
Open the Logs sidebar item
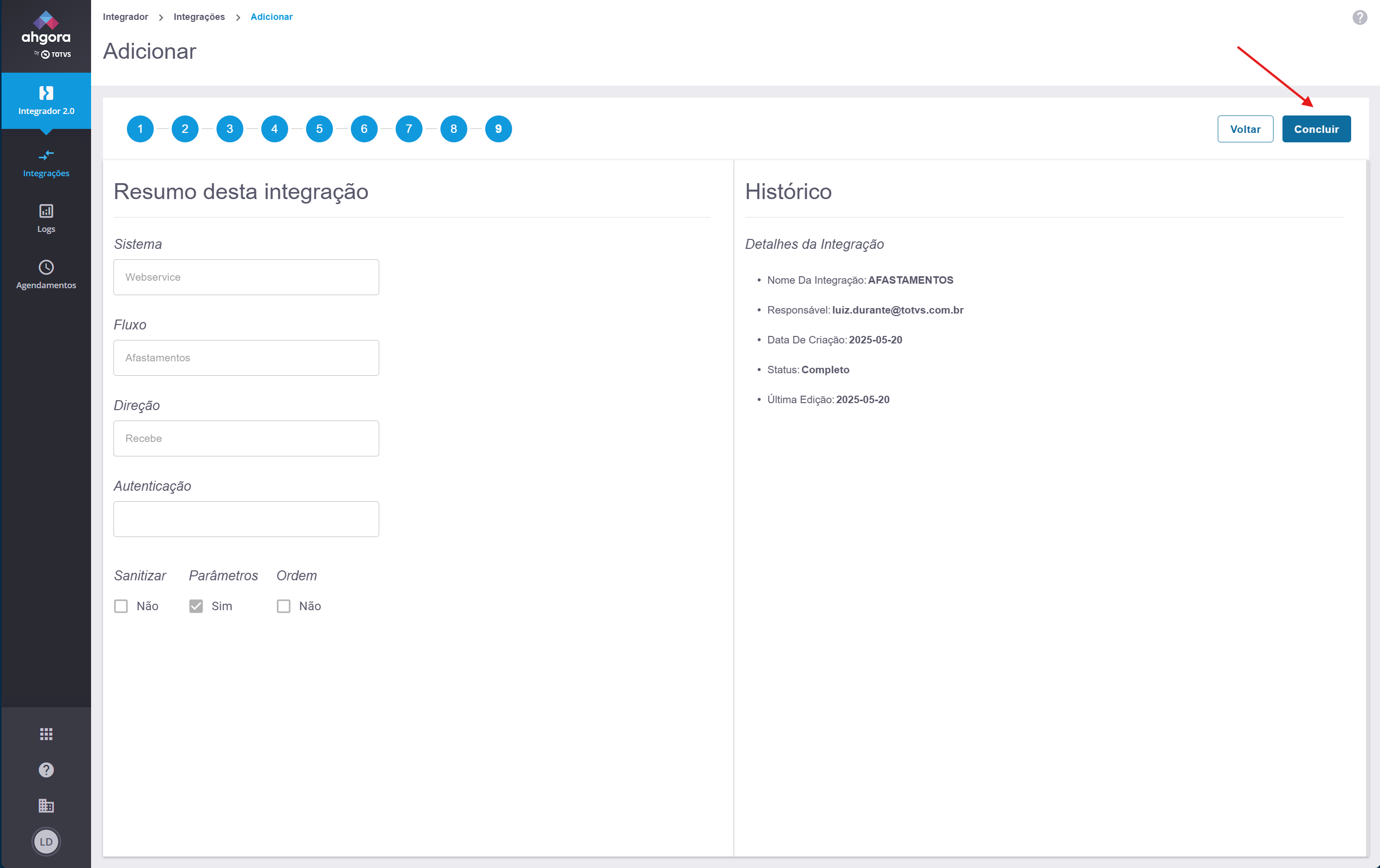point(46,218)
